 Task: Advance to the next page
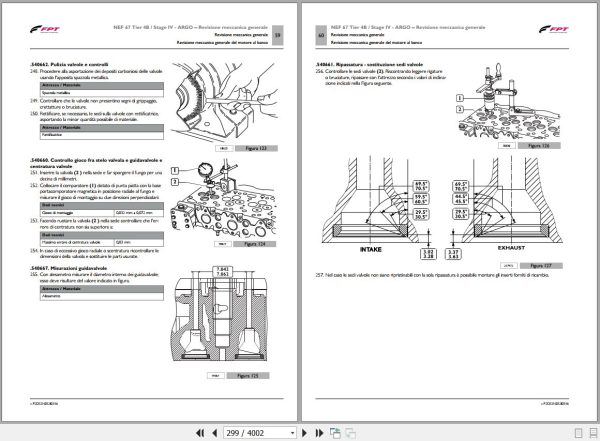click(305, 433)
